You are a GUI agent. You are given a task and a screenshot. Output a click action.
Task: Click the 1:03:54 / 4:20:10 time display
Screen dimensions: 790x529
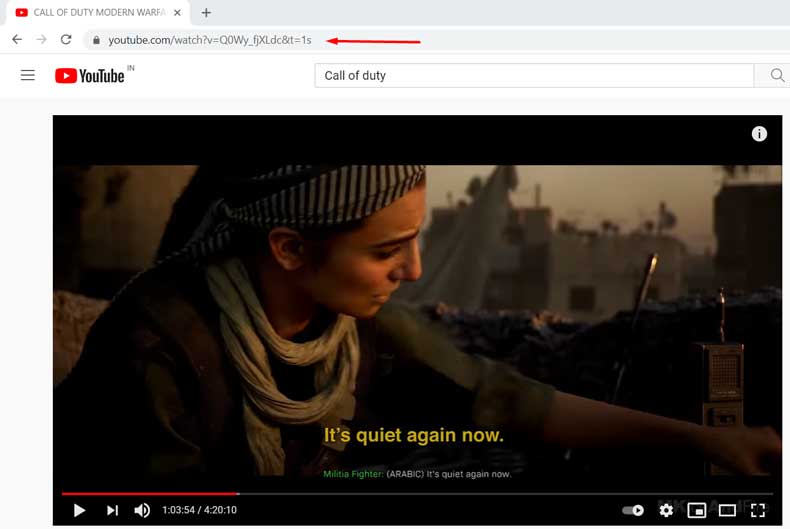pyautogui.click(x=200, y=510)
